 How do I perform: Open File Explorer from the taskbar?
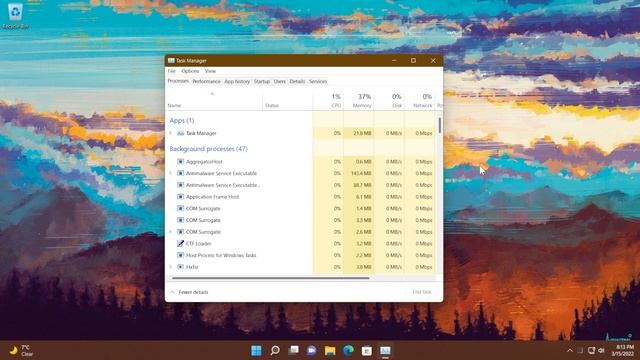330,350
